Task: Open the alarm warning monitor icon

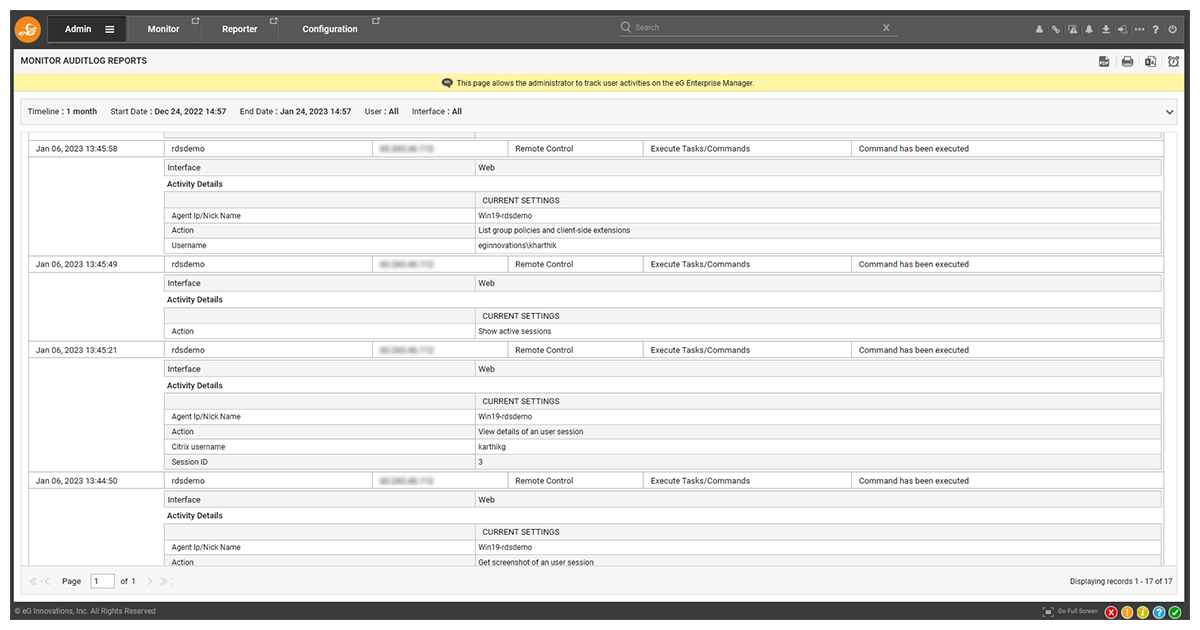Action: coord(1072,30)
